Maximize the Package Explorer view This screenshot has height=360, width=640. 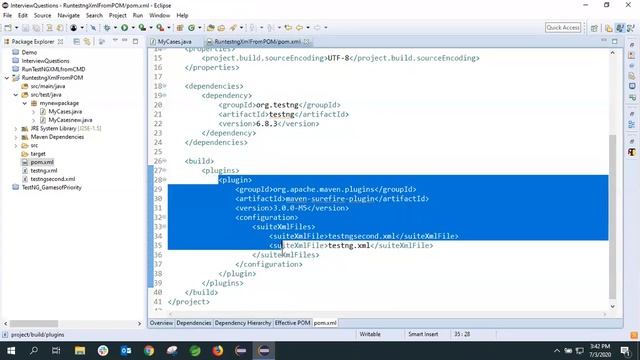(x=135, y=41)
